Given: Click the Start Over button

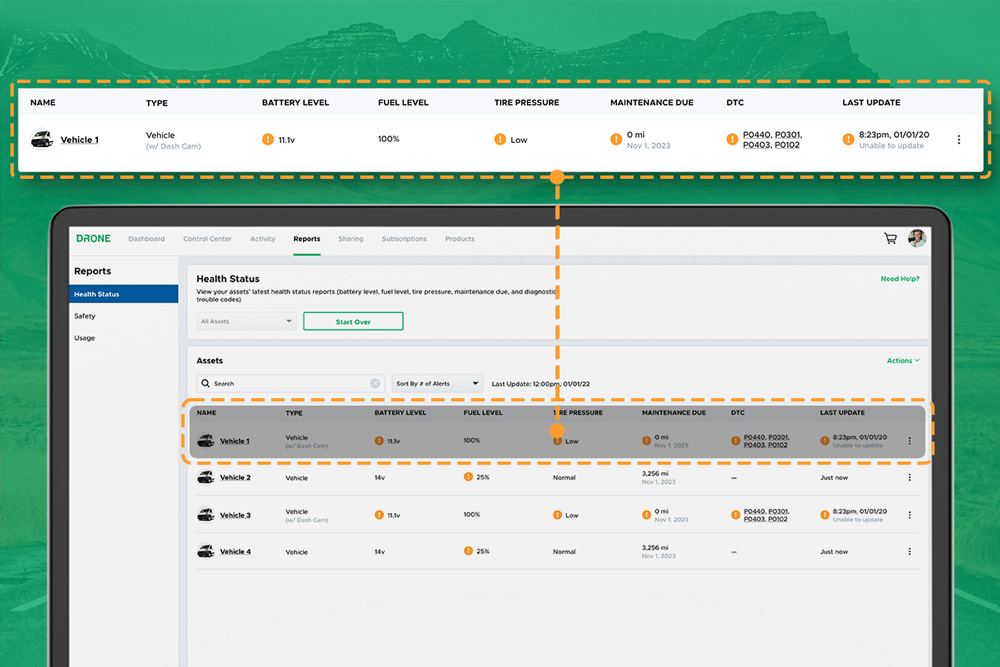Looking at the screenshot, I should pos(353,321).
